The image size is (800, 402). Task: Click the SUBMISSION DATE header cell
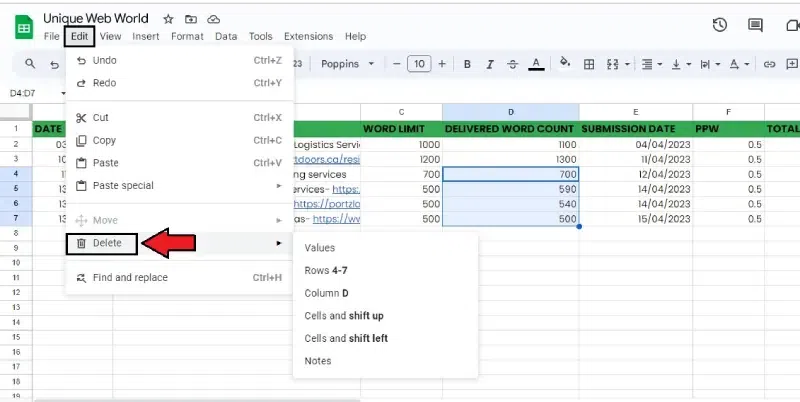click(636, 129)
